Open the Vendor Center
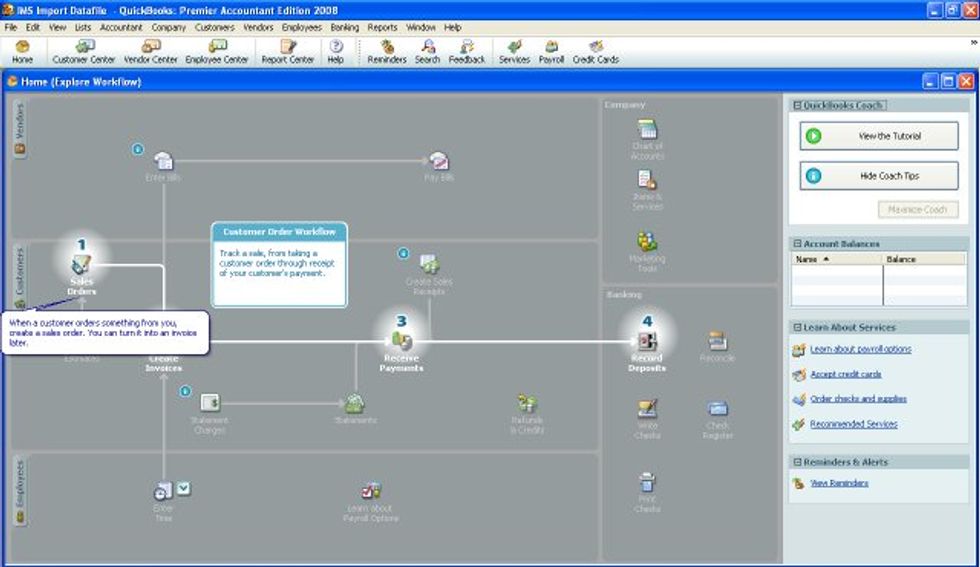980x567 pixels. tap(151, 51)
